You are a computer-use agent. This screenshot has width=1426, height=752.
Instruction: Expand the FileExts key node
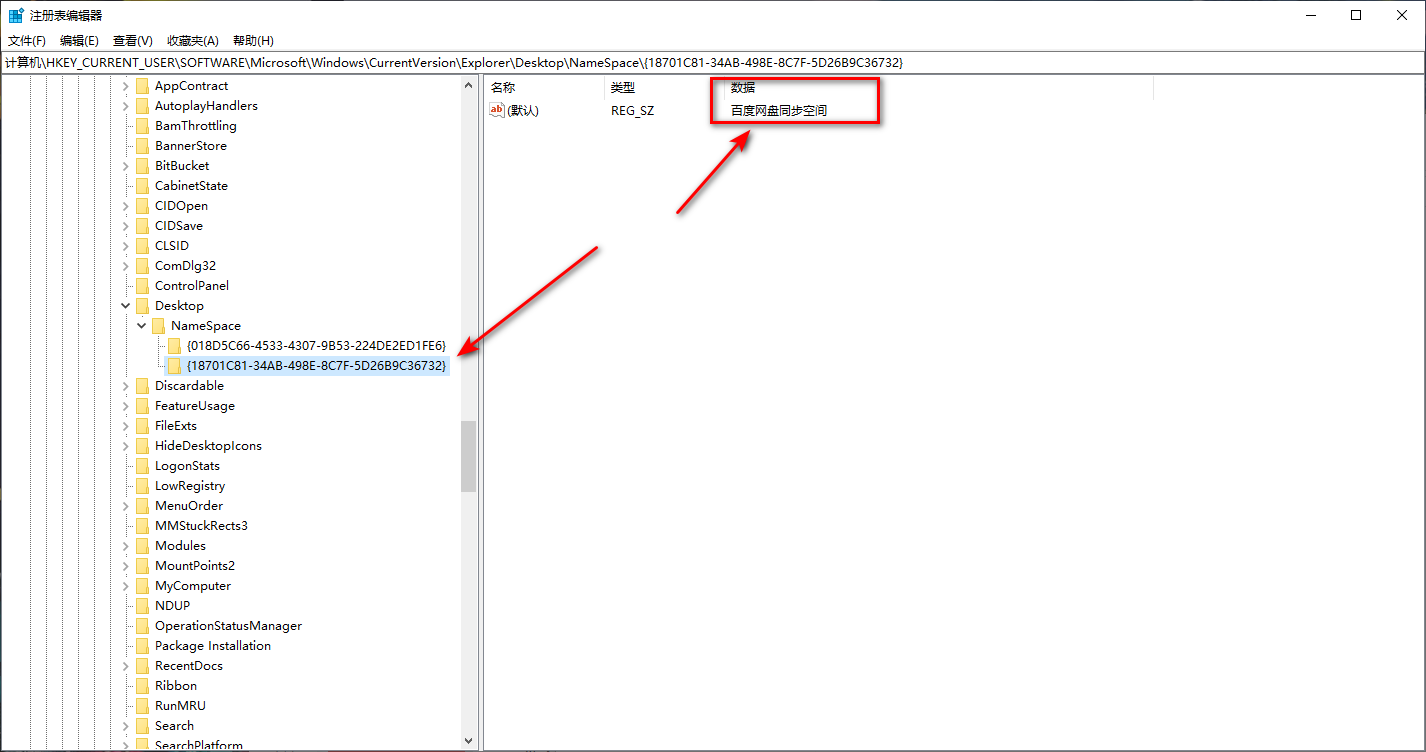coord(125,426)
